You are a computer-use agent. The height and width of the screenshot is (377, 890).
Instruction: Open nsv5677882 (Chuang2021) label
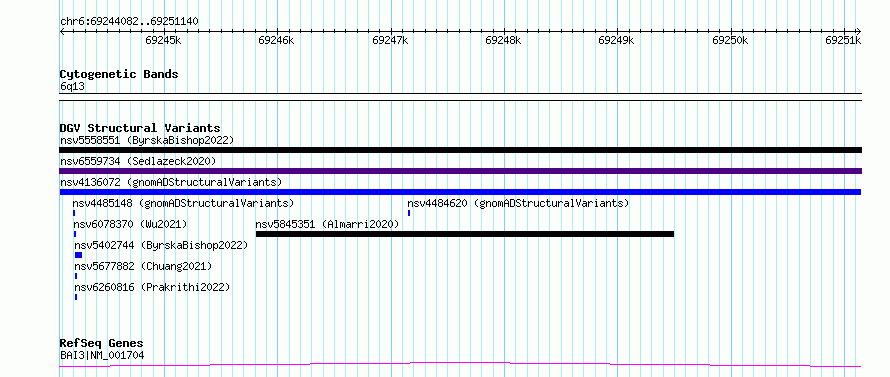tap(143, 266)
